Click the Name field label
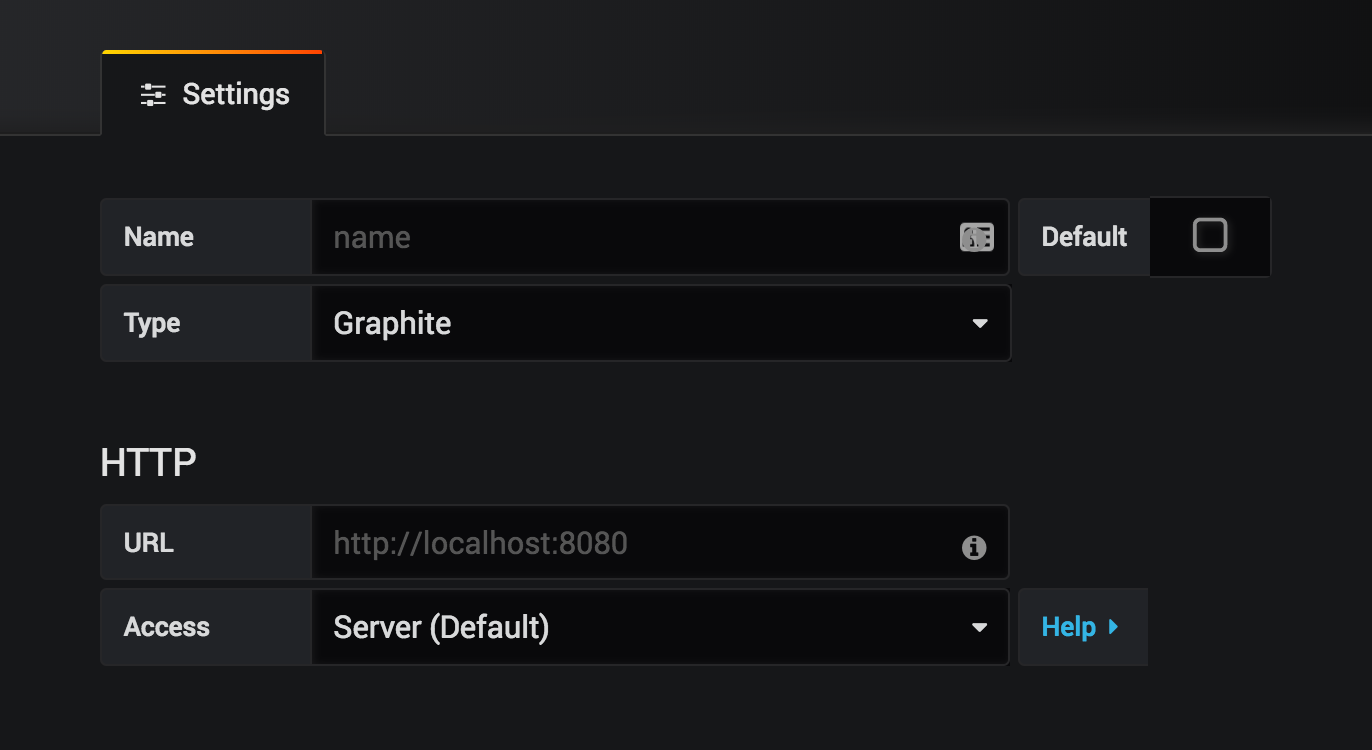The image size is (1372, 750). [x=159, y=237]
